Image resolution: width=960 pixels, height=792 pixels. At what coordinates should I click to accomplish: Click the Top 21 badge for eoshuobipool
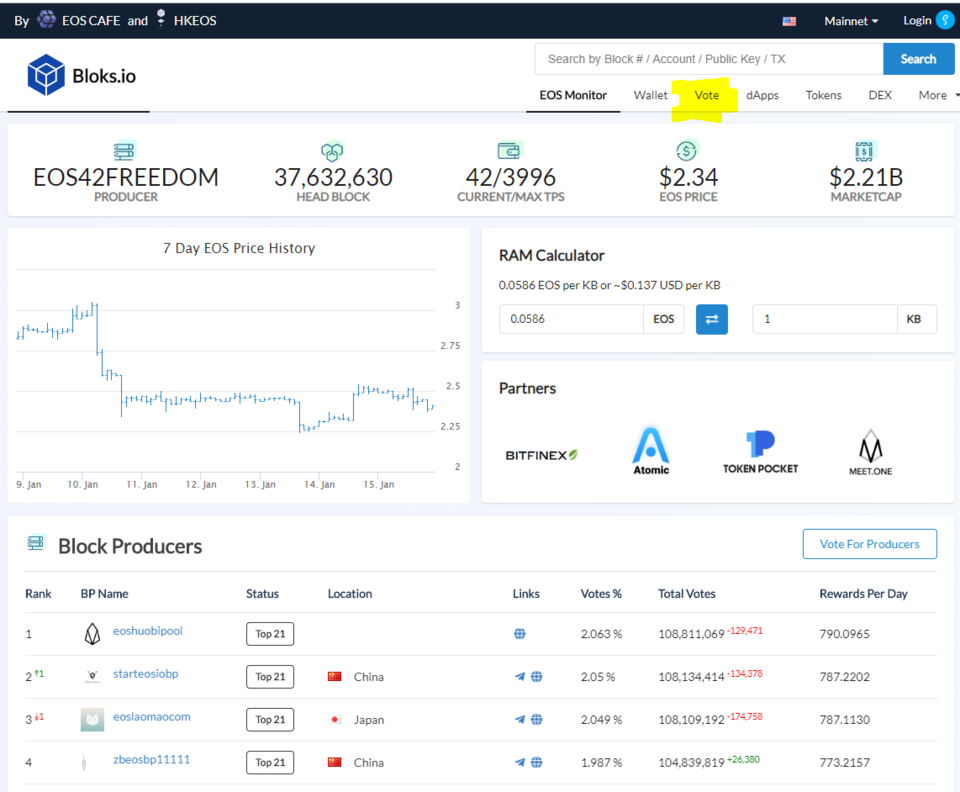tap(270, 634)
